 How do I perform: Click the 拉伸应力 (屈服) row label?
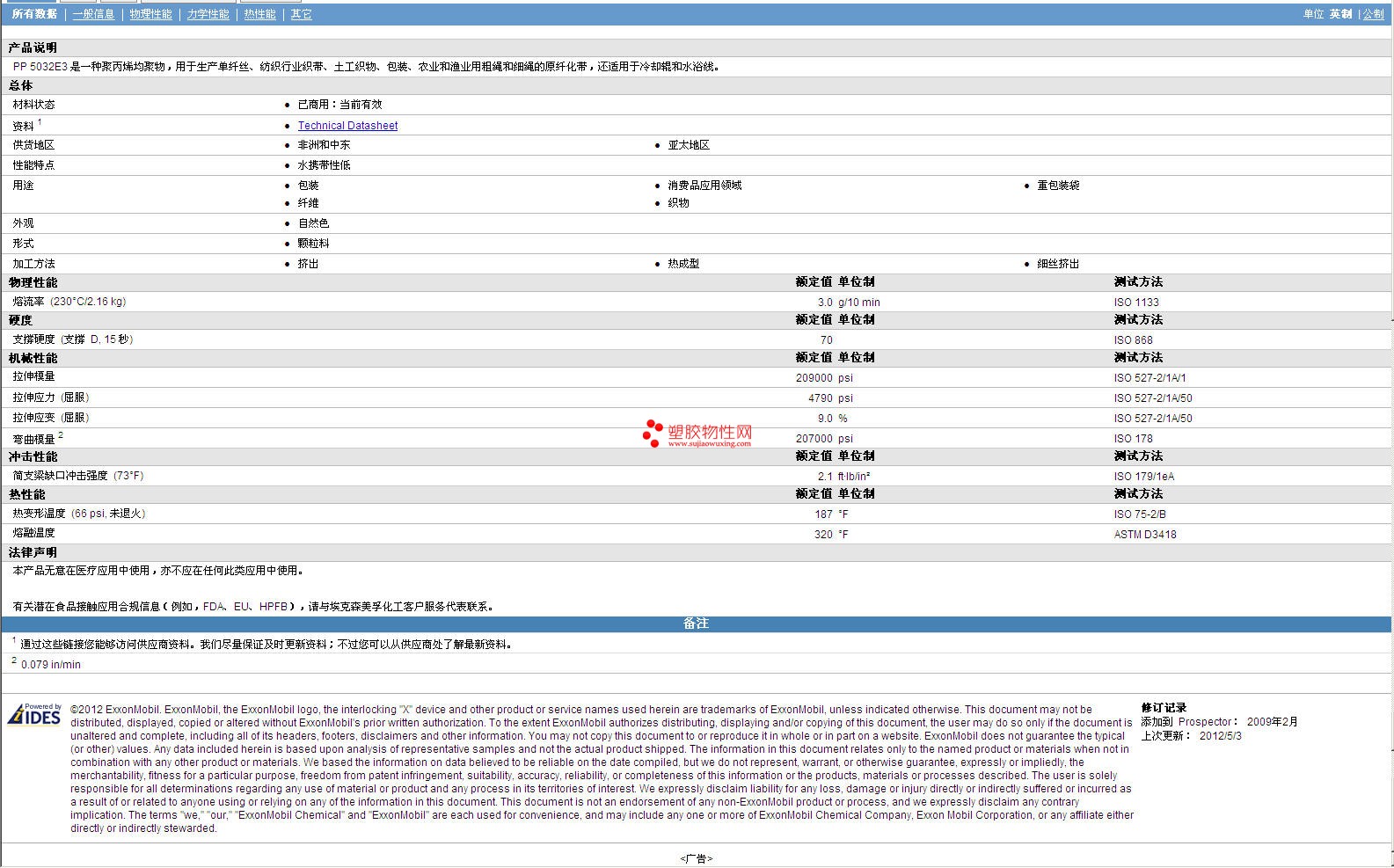click(x=51, y=398)
